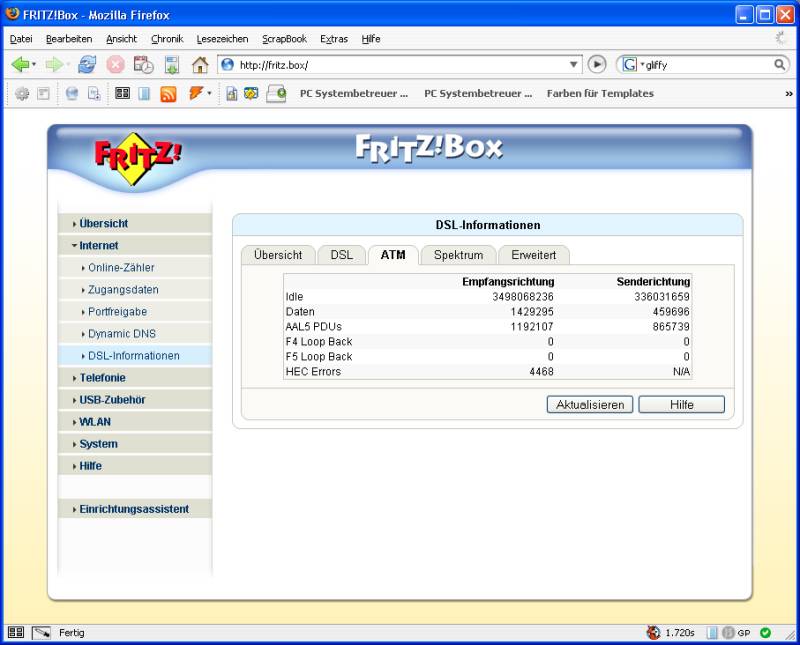Open the Hilfe menu in the menu bar
Image resolution: width=800 pixels, height=645 pixels.
371,39
